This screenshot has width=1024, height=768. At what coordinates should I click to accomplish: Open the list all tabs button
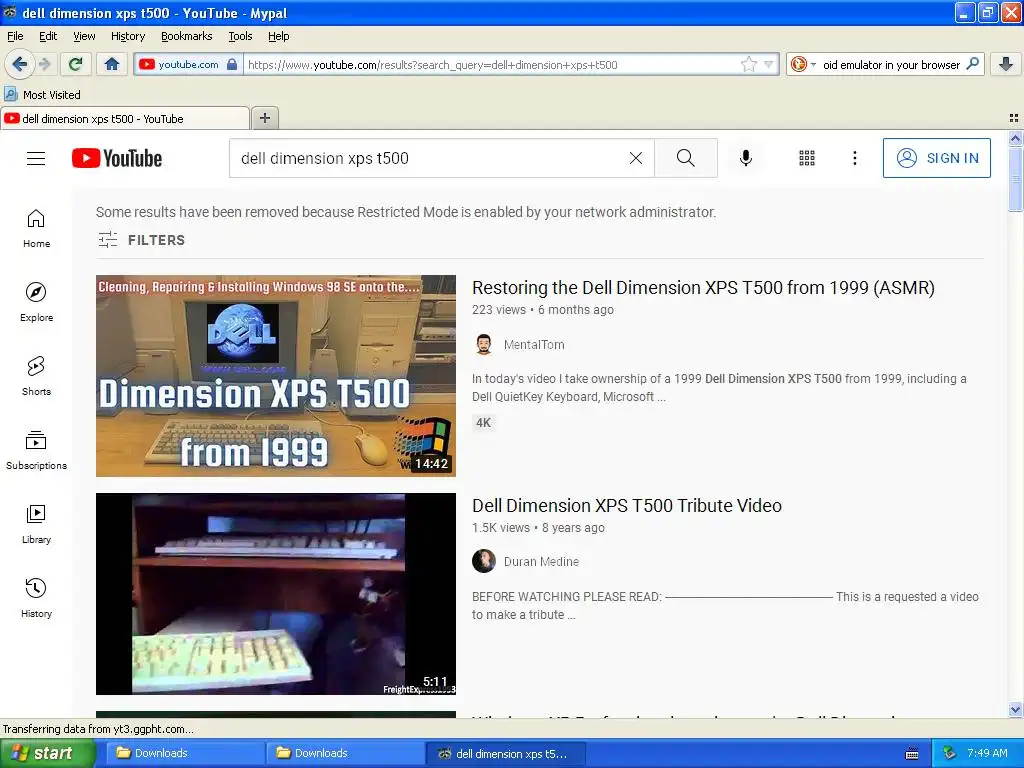point(1014,118)
